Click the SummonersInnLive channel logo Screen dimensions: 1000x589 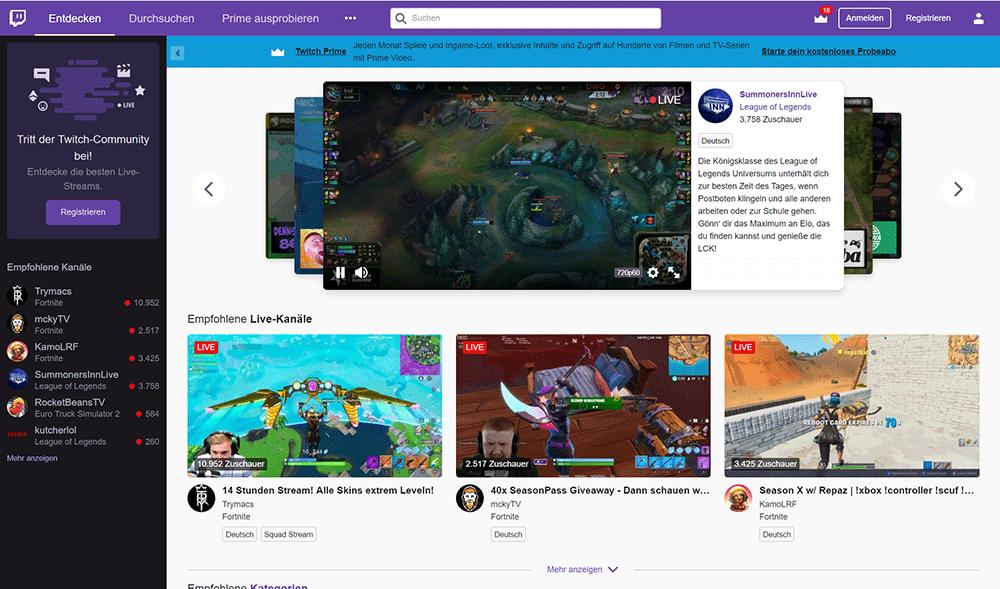[x=715, y=106]
